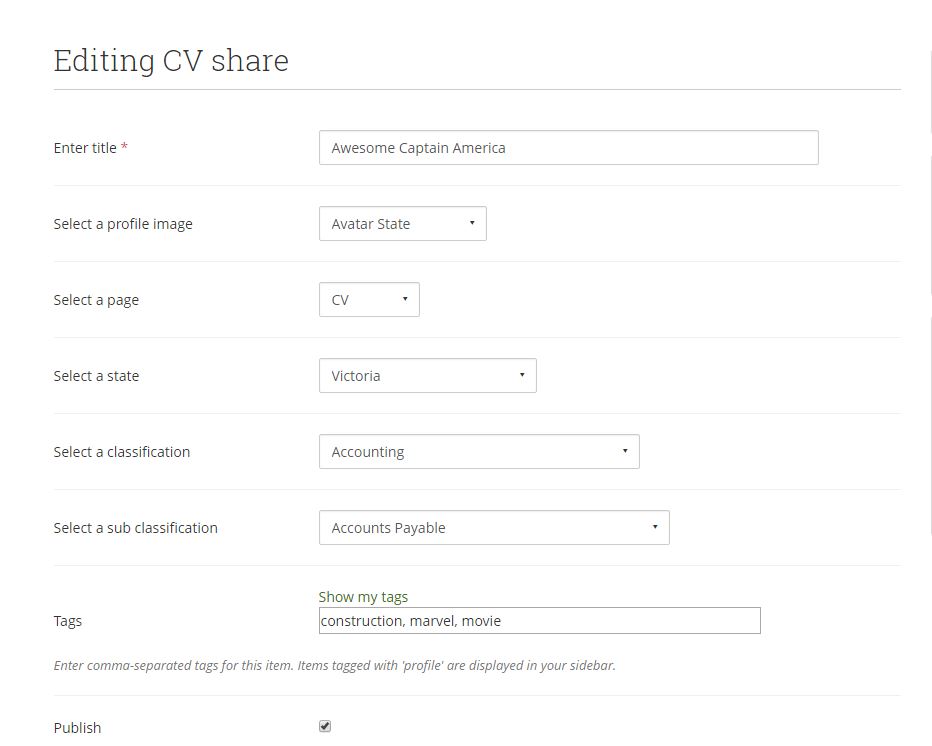Click the 'Select a profile image' label
The height and width of the screenshot is (746, 932).
pos(123,224)
